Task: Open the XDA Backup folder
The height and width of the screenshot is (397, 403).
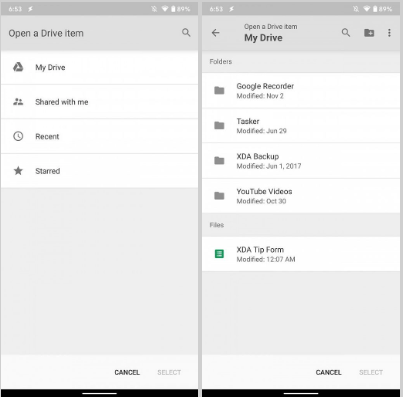Action: (x=301, y=161)
